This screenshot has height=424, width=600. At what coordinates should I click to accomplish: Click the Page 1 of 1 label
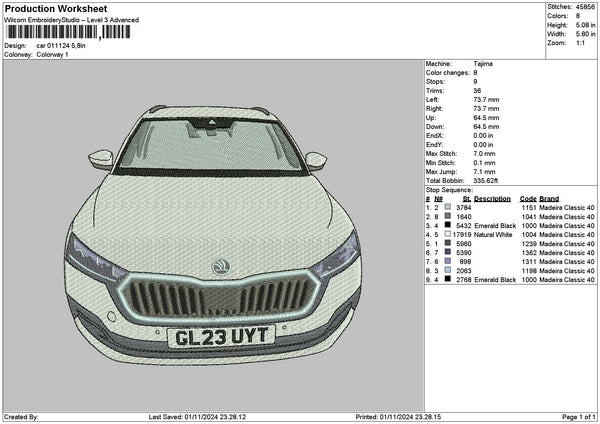pyautogui.click(x=579, y=417)
